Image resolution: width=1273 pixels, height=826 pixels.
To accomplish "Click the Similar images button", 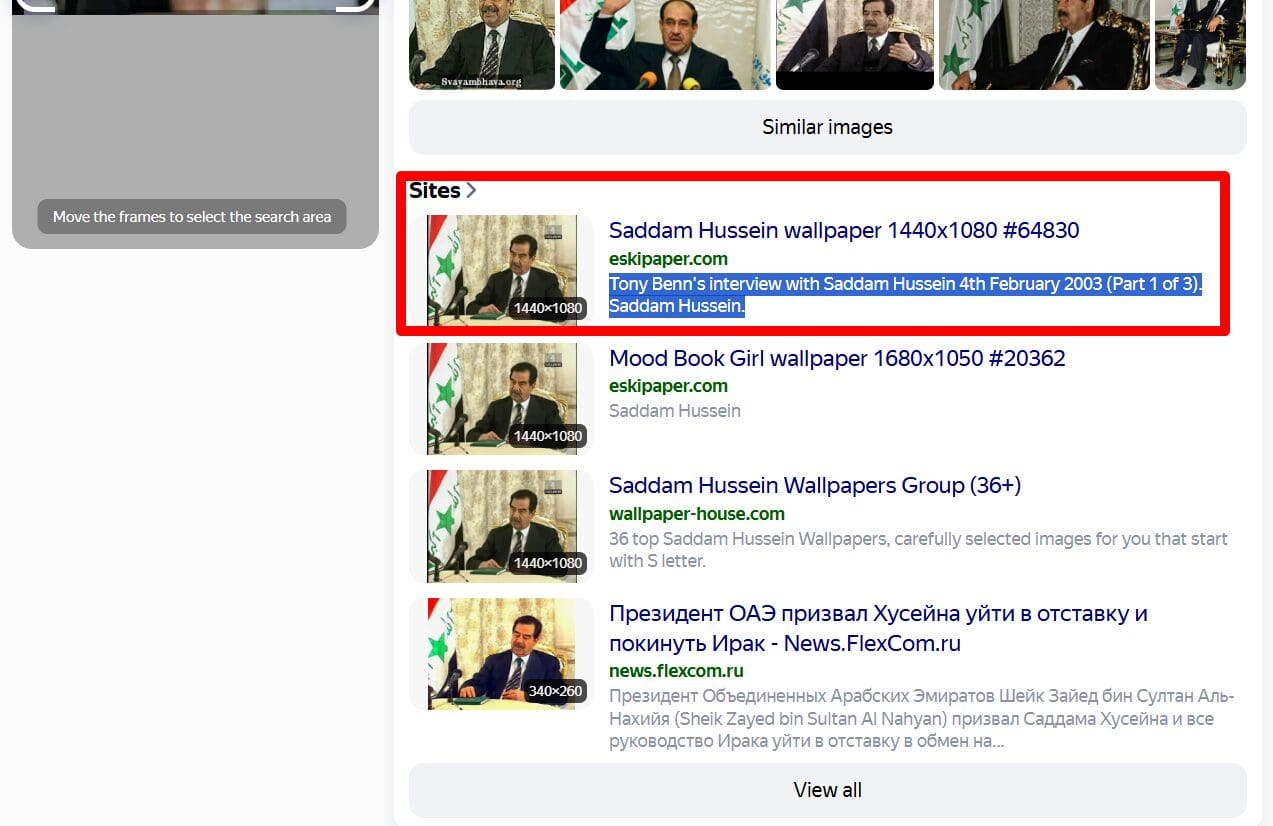I will pos(827,127).
